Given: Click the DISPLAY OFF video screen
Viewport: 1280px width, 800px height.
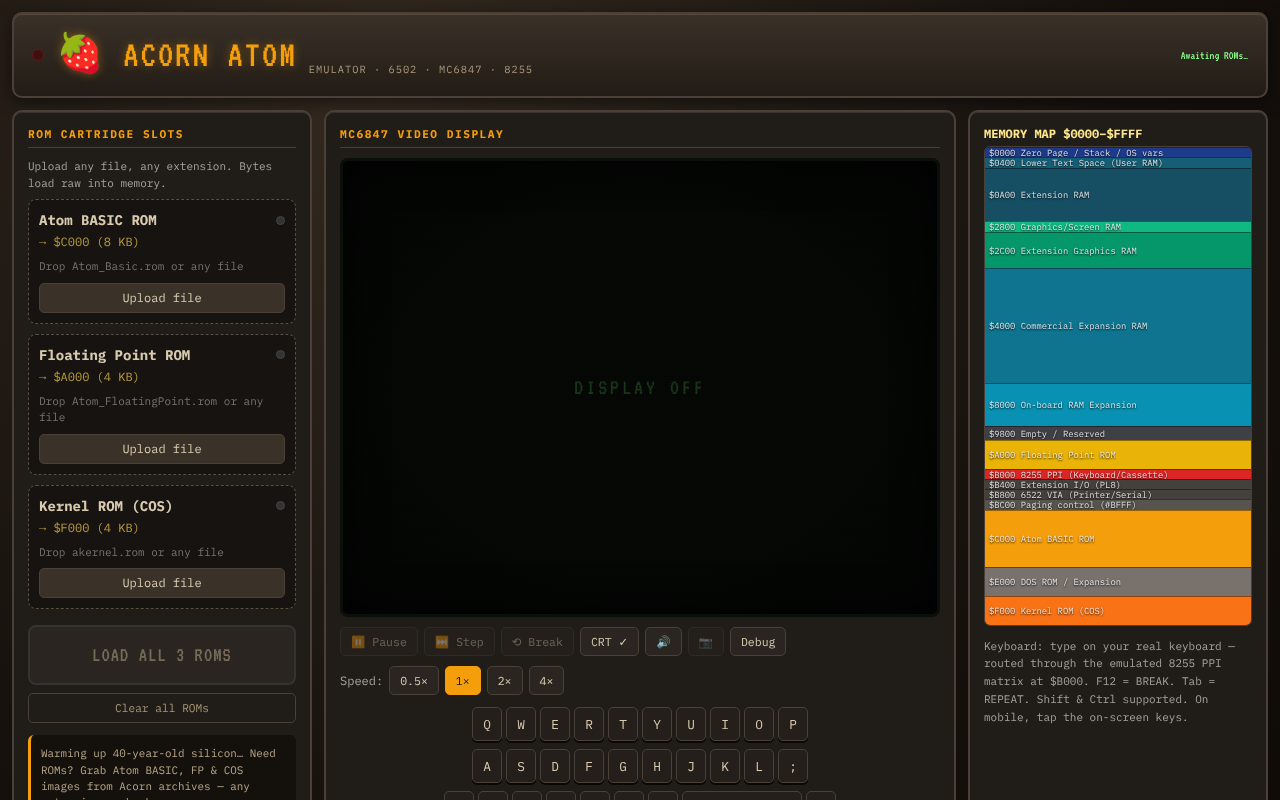Looking at the screenshot, I should point(640,388).
